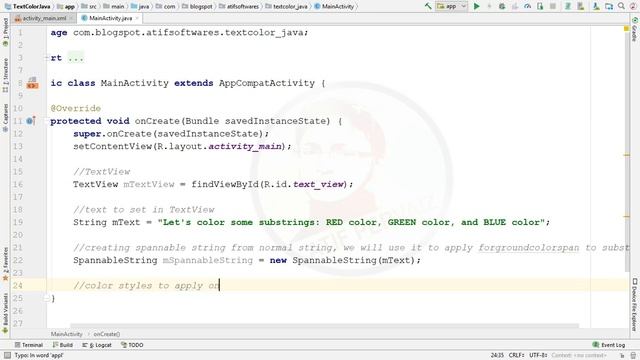
Task: Click the onCreate() item in editor breadcrumb bar
Action: click(107, 334)
